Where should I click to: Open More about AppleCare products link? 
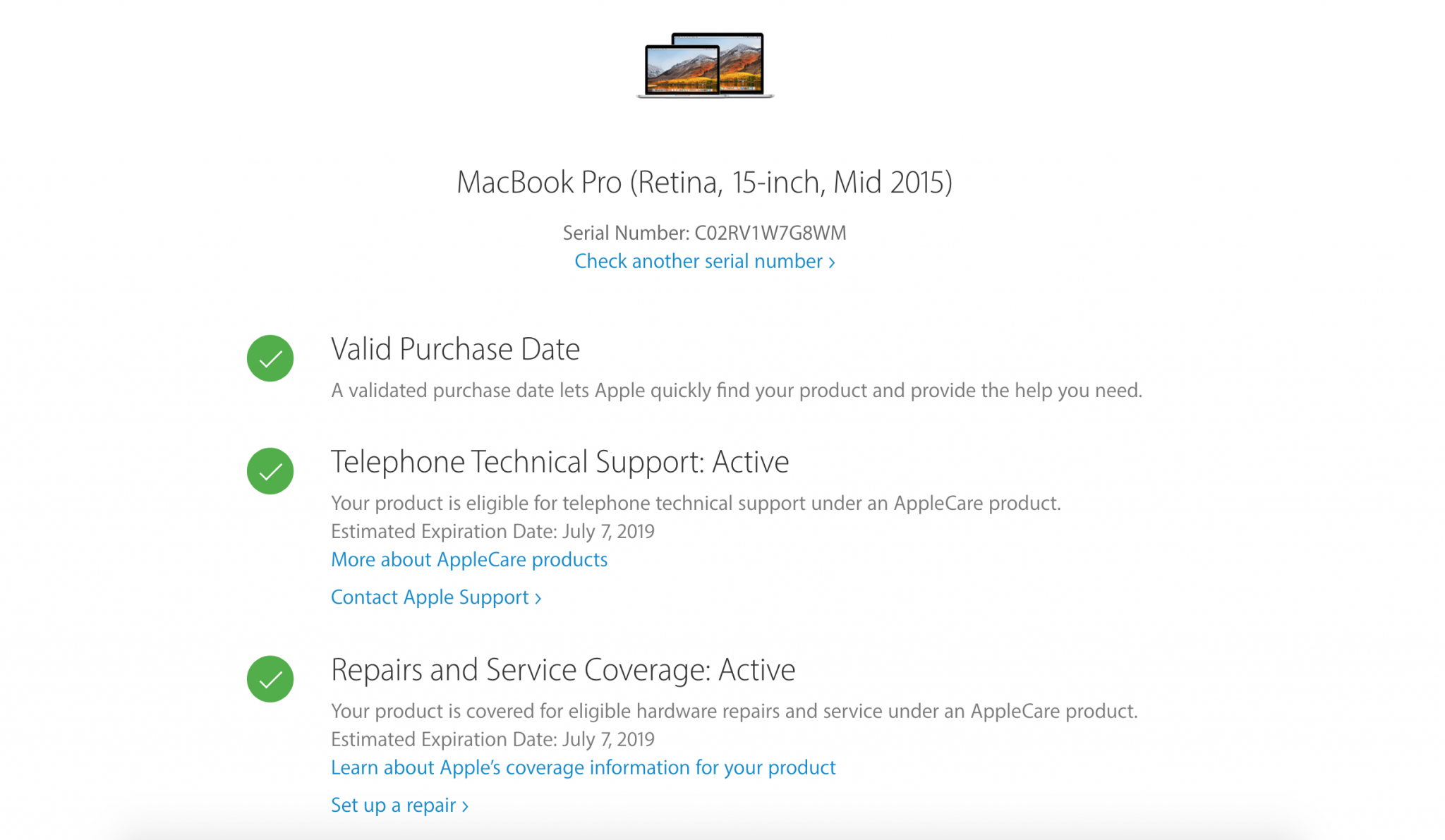469,559
